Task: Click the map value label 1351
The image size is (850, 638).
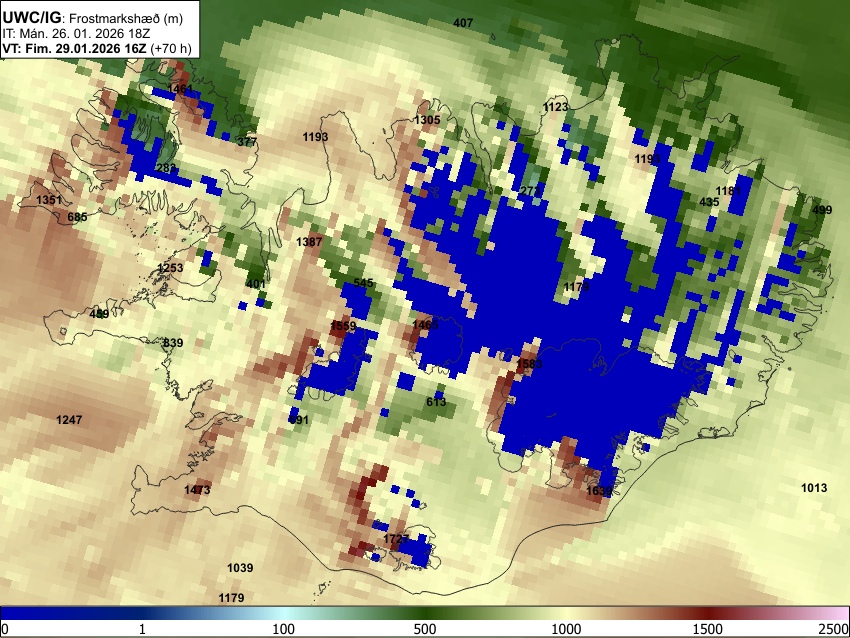Action: [x=49, y=200]
